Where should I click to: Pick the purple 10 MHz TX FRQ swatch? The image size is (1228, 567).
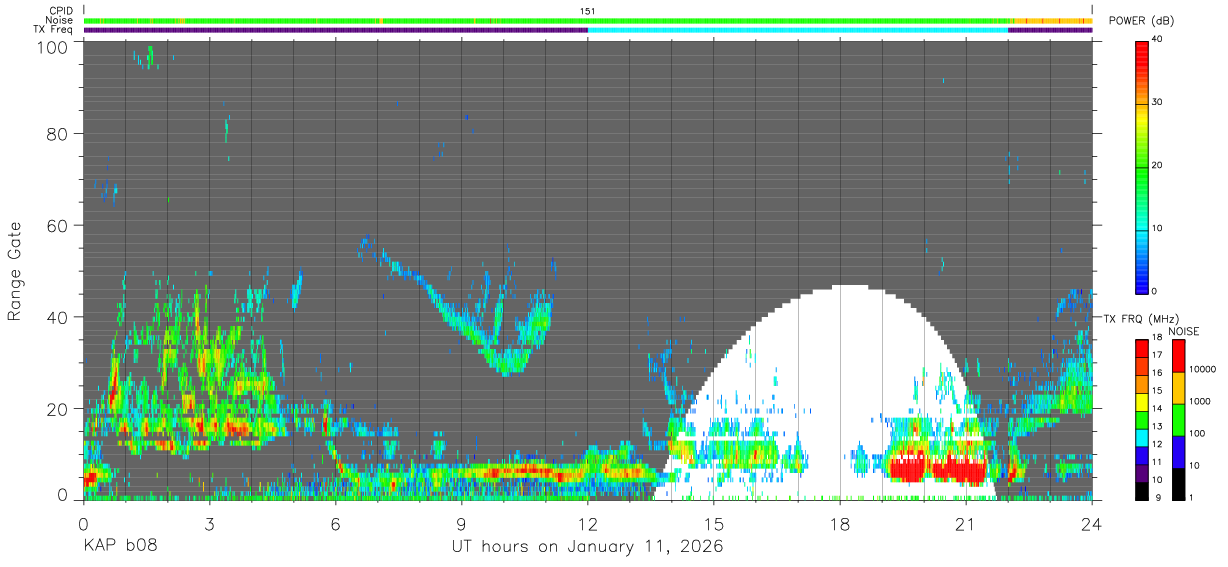[1141, 473]
